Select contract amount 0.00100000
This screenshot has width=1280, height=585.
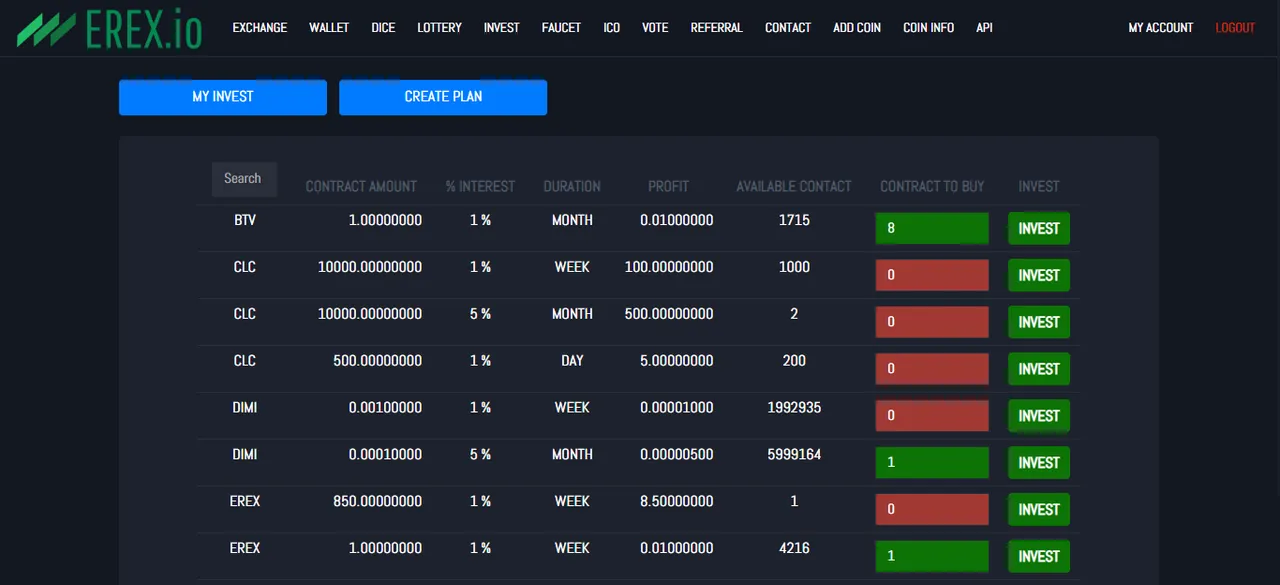tap(385, 408)
